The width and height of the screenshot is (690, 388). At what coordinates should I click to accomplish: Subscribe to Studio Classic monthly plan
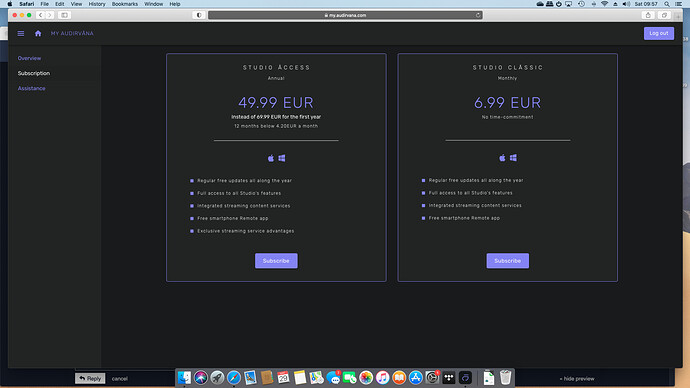pyautogui.click(x=507, y=260)
